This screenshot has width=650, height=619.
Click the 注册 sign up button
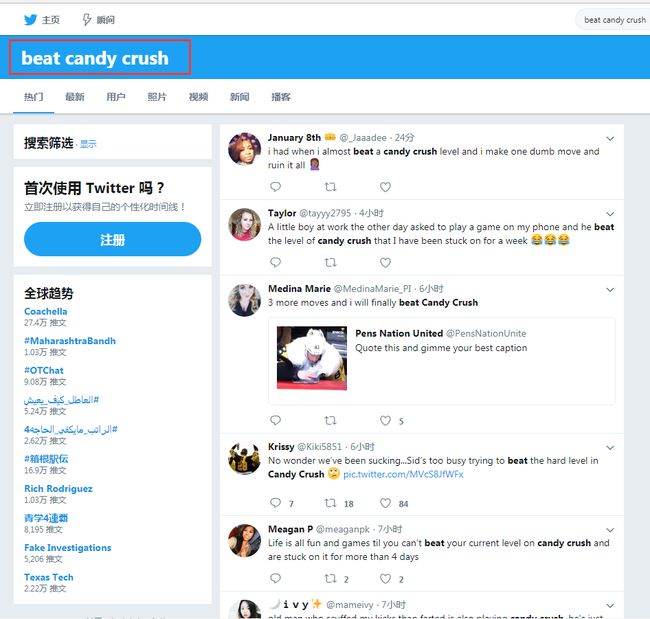pos(112,239)
